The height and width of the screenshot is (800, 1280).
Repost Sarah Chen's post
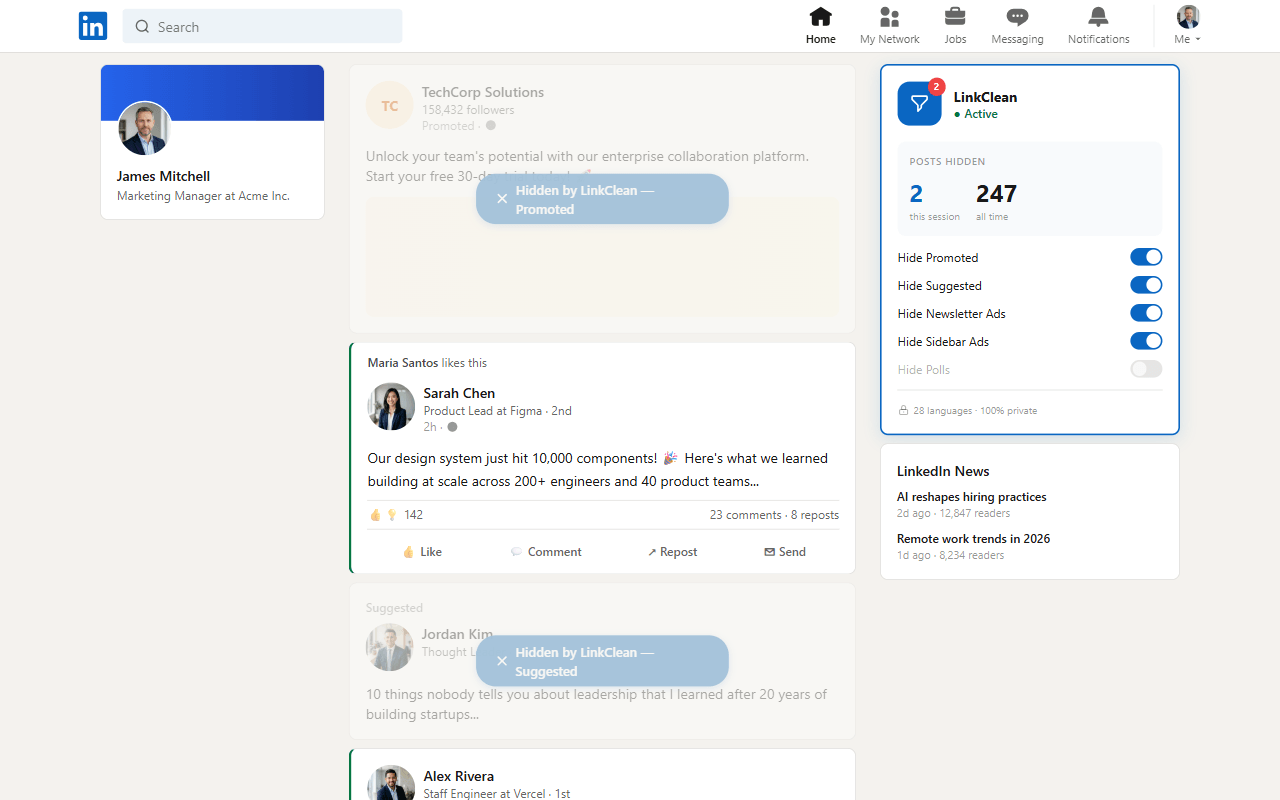(x=672, y=552)
